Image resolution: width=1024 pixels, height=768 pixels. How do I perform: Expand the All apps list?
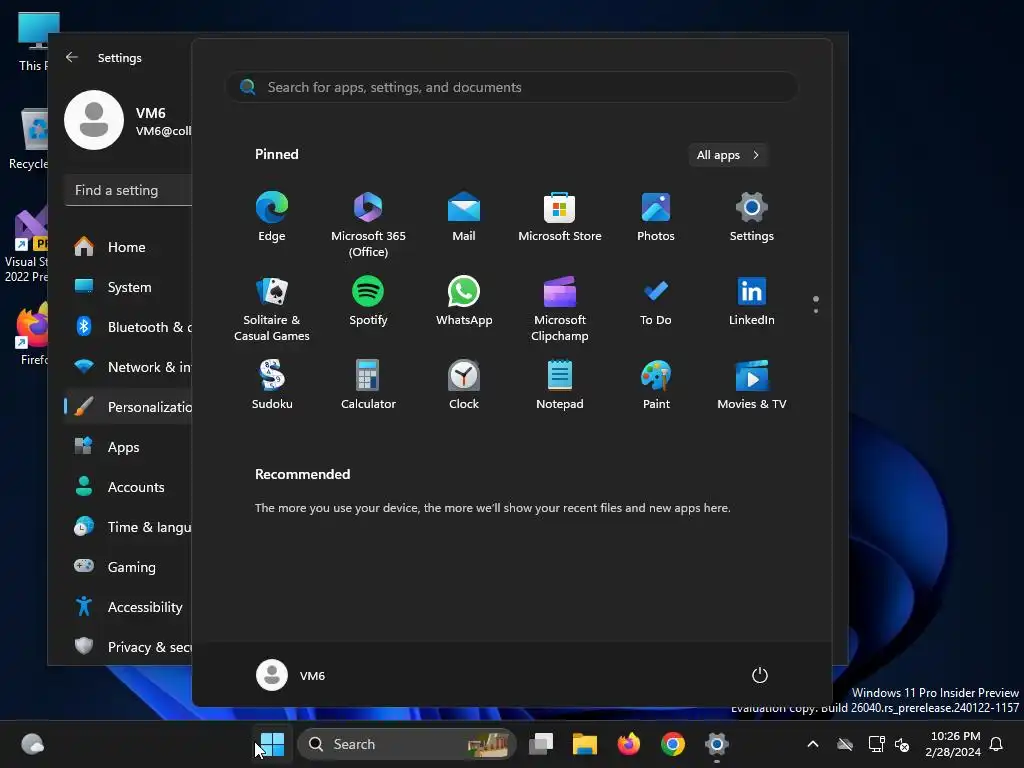tap(728, 155)
